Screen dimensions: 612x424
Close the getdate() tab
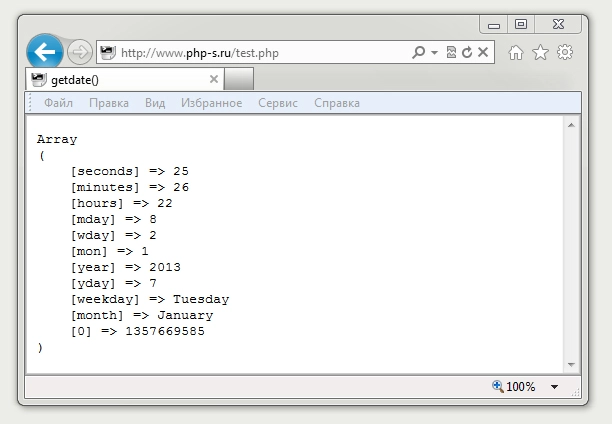click(213, 79)
